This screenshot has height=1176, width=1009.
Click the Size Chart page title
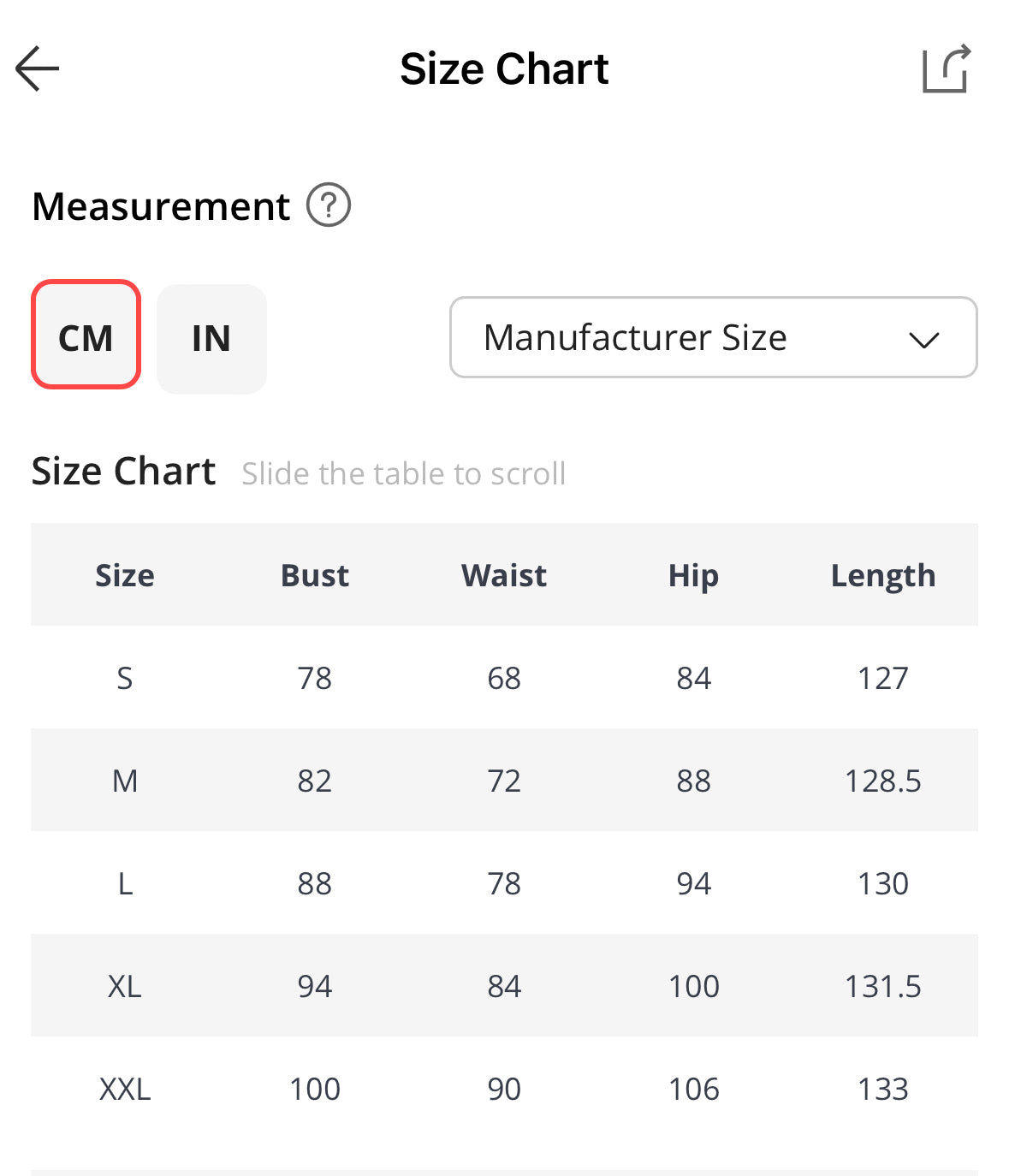(x=504, y=68)
